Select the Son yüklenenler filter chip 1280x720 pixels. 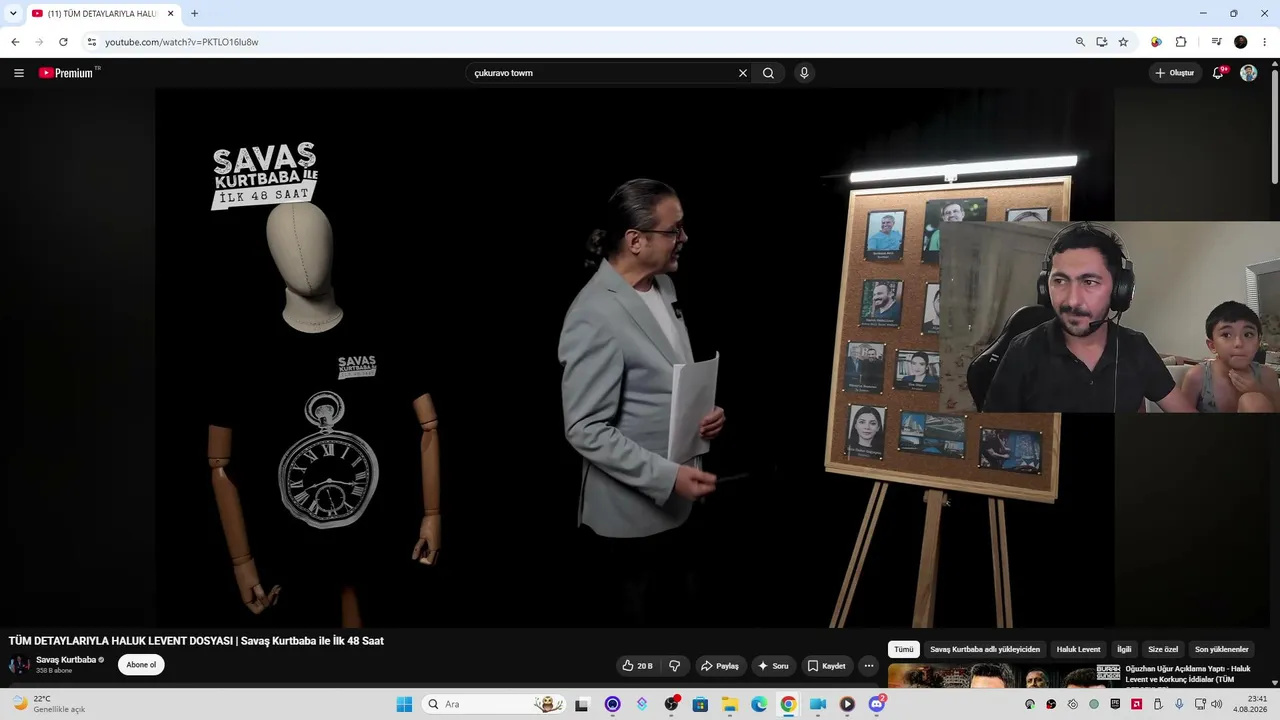1222,650
